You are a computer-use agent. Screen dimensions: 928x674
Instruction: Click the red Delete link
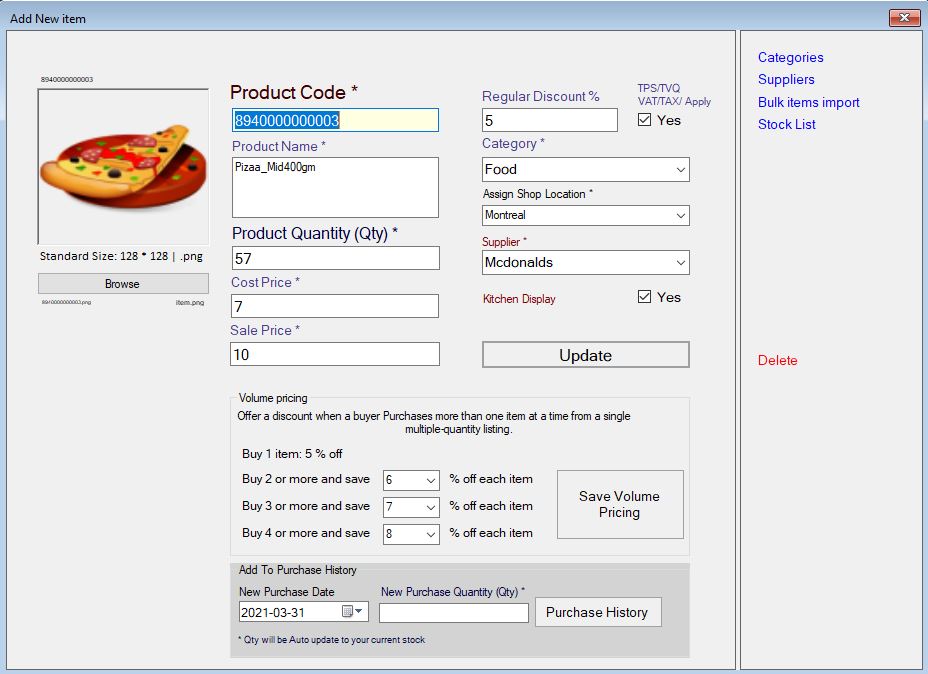point(778,360)
